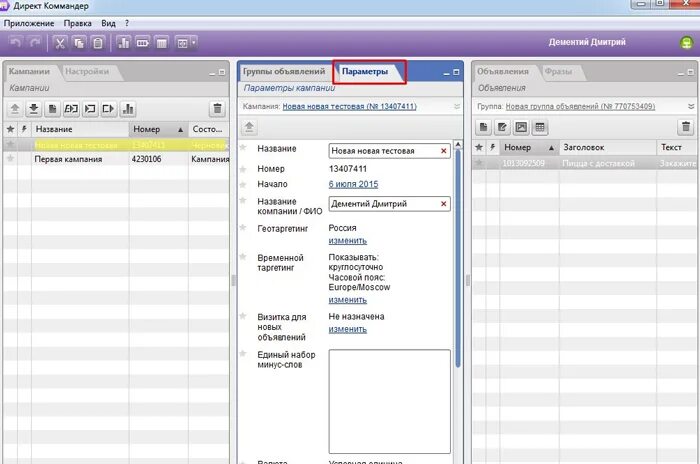This screenshot has width=700, height=464.
Task: Open the Новая группа объявлений (№ 770753409) link
Action: click(x=580, y=106)
